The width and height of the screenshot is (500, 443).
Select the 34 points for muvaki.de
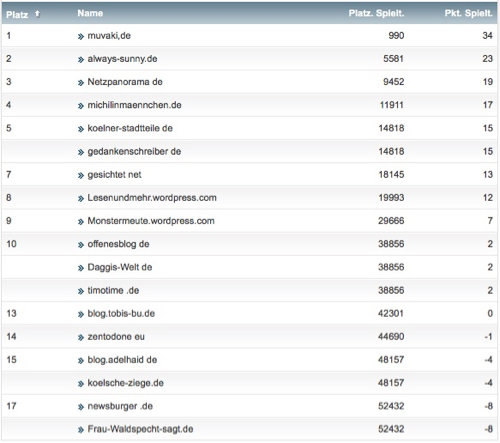pyautogui.click(x=487, y=36)
